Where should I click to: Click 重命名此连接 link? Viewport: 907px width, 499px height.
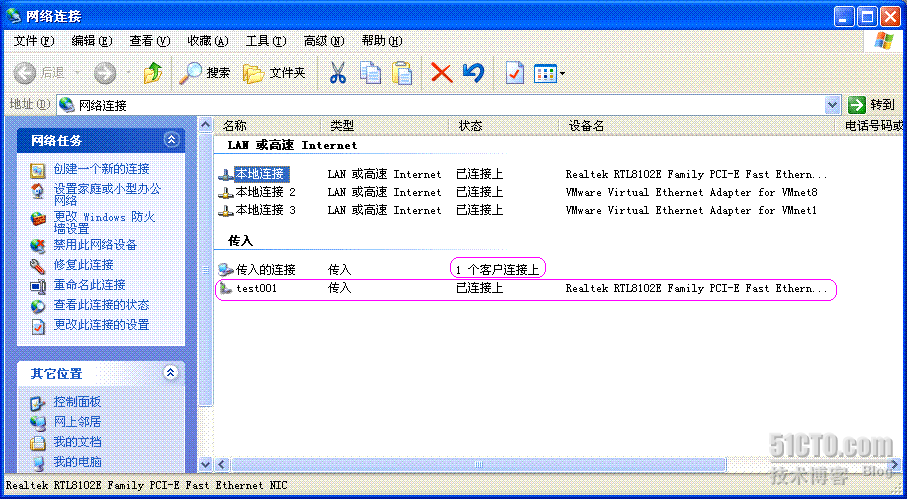click(89, 285)
